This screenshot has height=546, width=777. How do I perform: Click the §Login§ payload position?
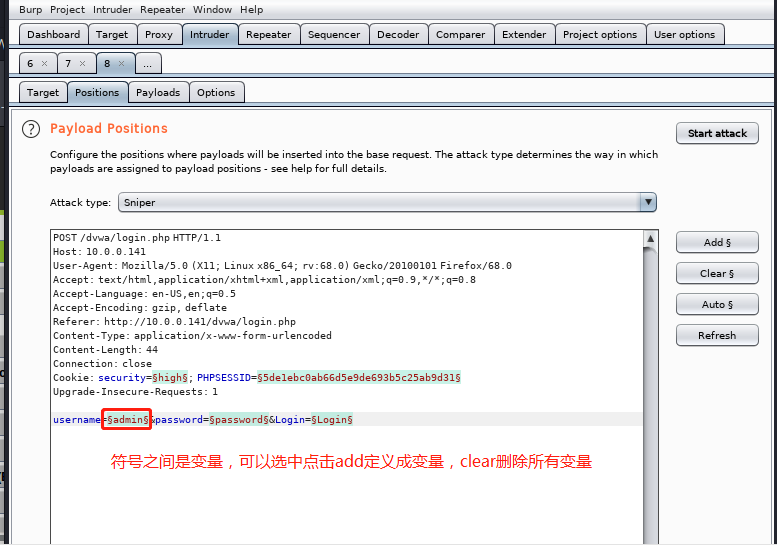(332, 420)
